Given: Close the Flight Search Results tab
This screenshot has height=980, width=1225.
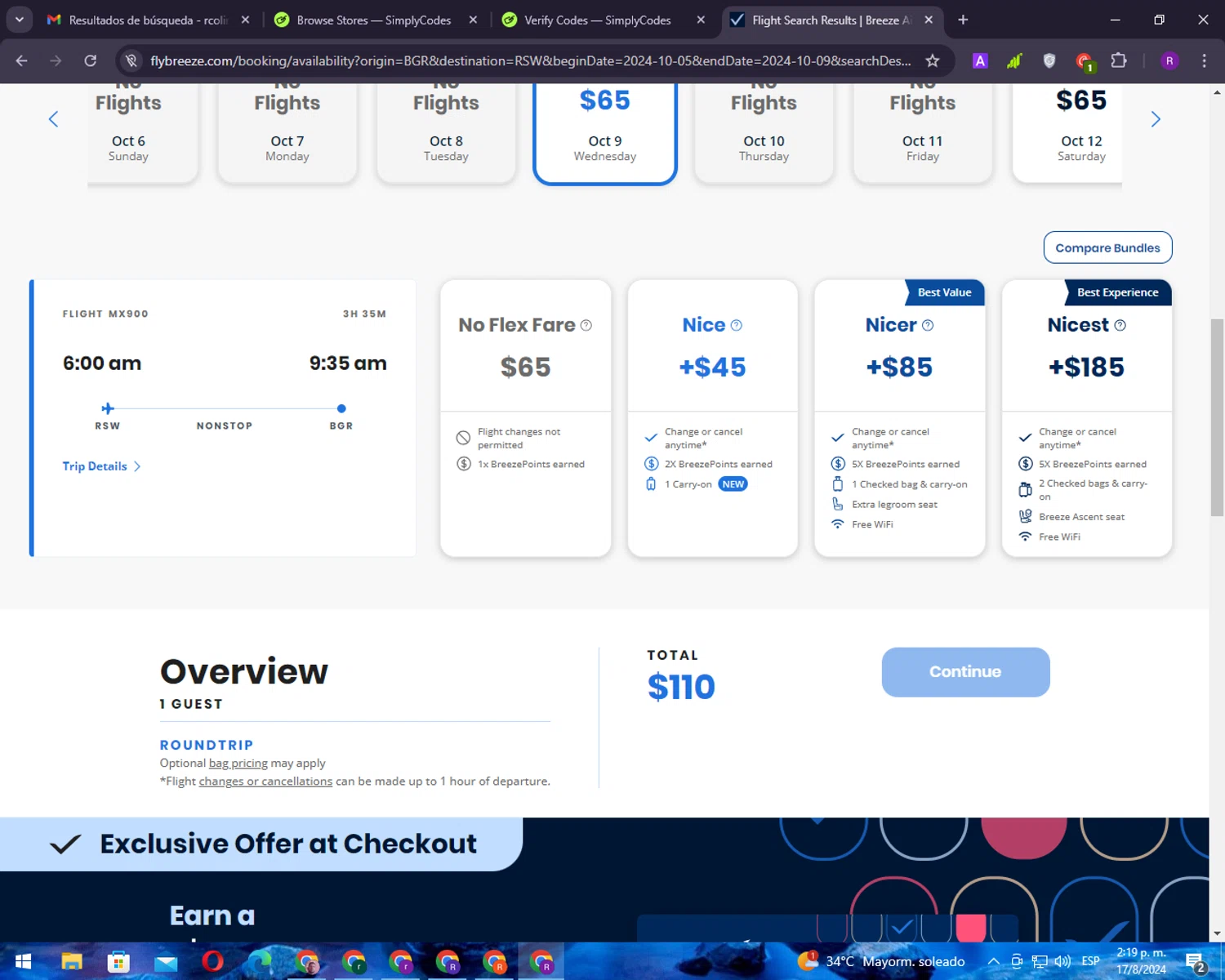Looking at the screenshot, I should tap(929, 20).
